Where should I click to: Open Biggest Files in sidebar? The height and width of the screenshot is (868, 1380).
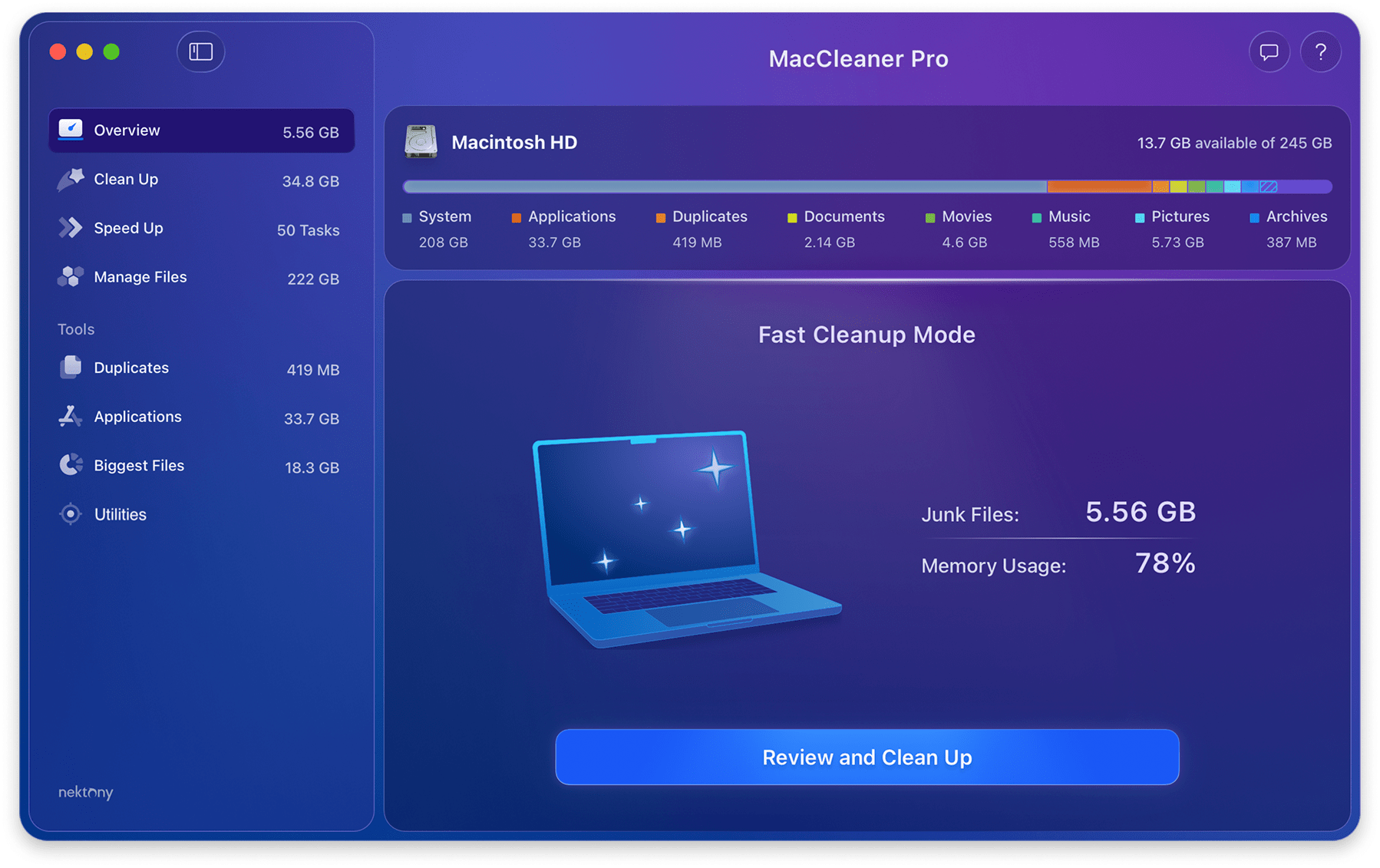(139, 466)
